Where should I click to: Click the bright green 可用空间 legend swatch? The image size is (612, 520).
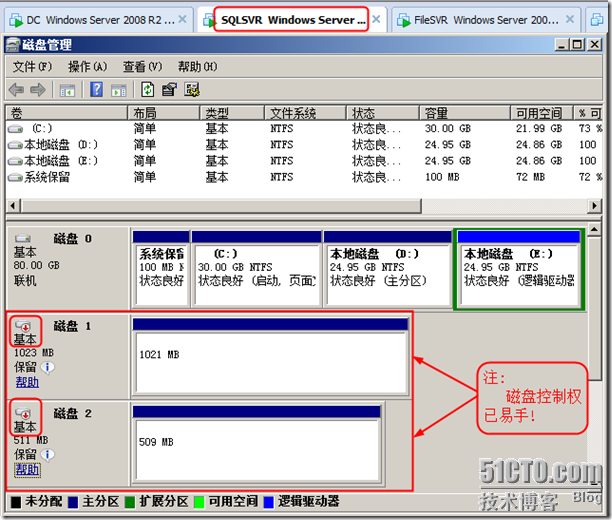pyautogui.click(x=199, y=502)
